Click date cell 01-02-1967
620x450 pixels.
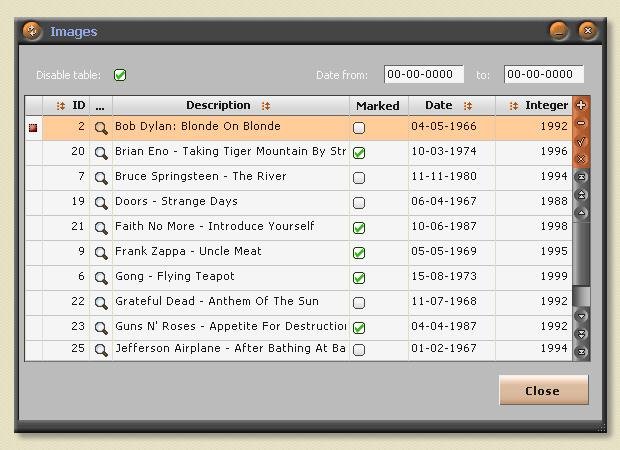[452, 350]
